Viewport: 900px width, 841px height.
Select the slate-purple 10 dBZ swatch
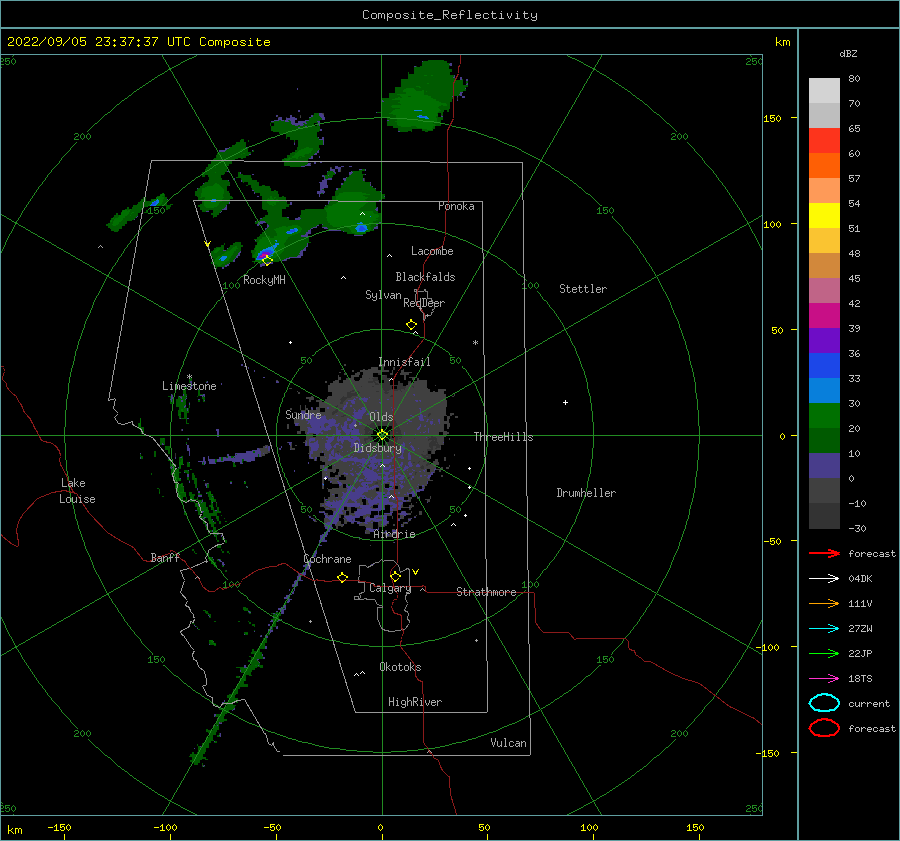click(824, 465)
